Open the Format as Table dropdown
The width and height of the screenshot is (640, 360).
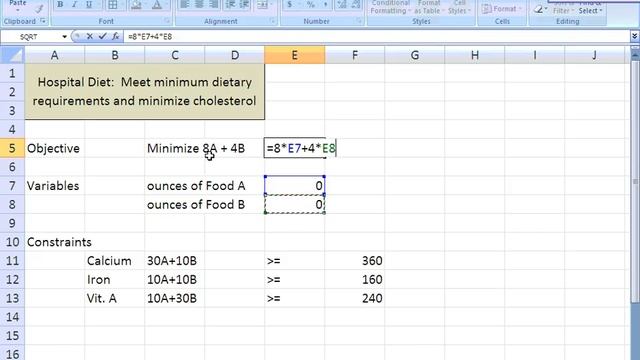pyautogui.click(x=429, y=7)
